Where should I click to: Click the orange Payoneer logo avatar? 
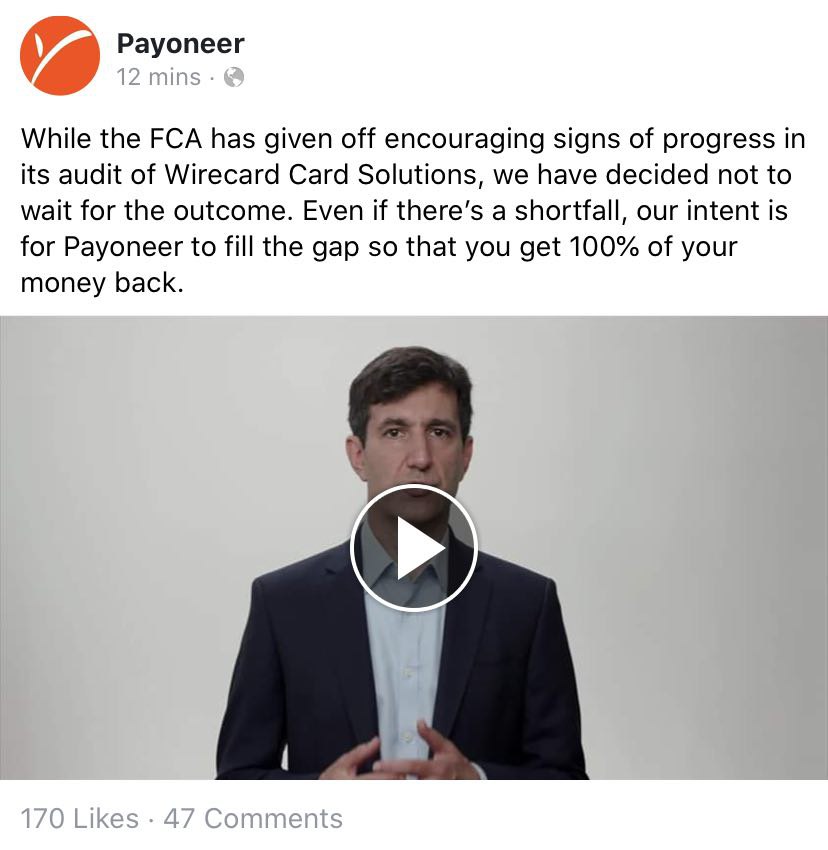pos(60,55)
